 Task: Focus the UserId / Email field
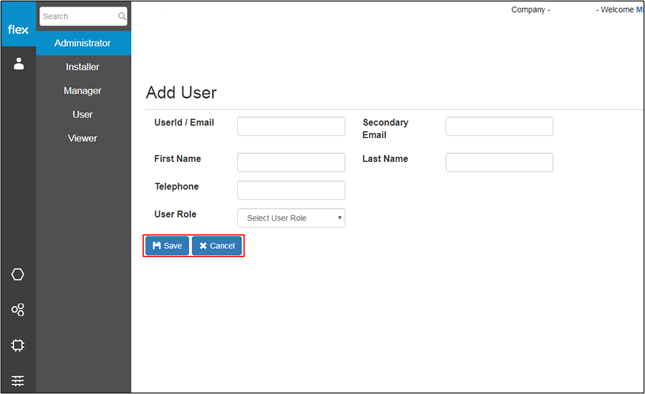pyautogui.click(x=291, y=126)
